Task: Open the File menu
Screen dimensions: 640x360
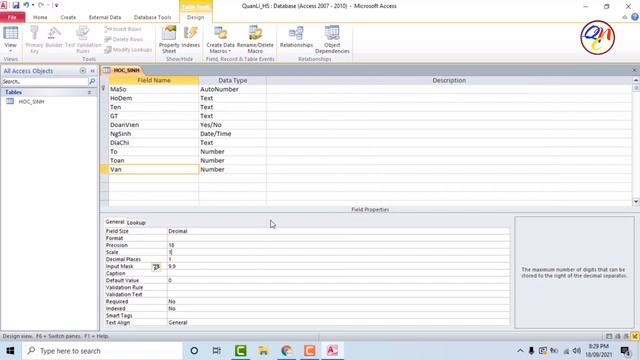Action: coord(12,17)
